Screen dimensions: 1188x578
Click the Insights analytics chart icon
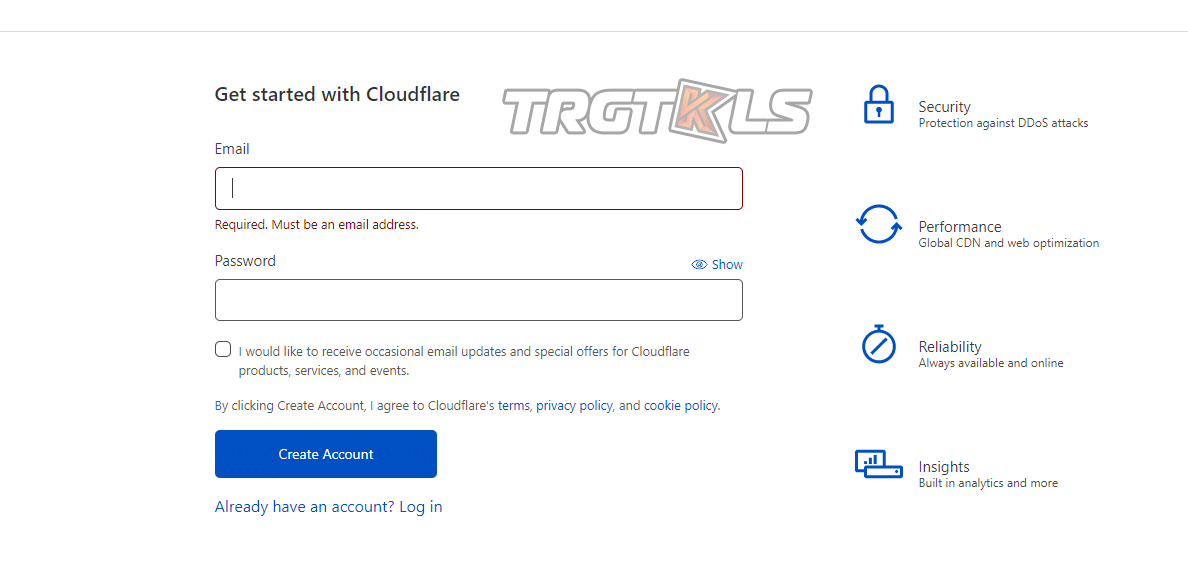[x=878, y=464]
